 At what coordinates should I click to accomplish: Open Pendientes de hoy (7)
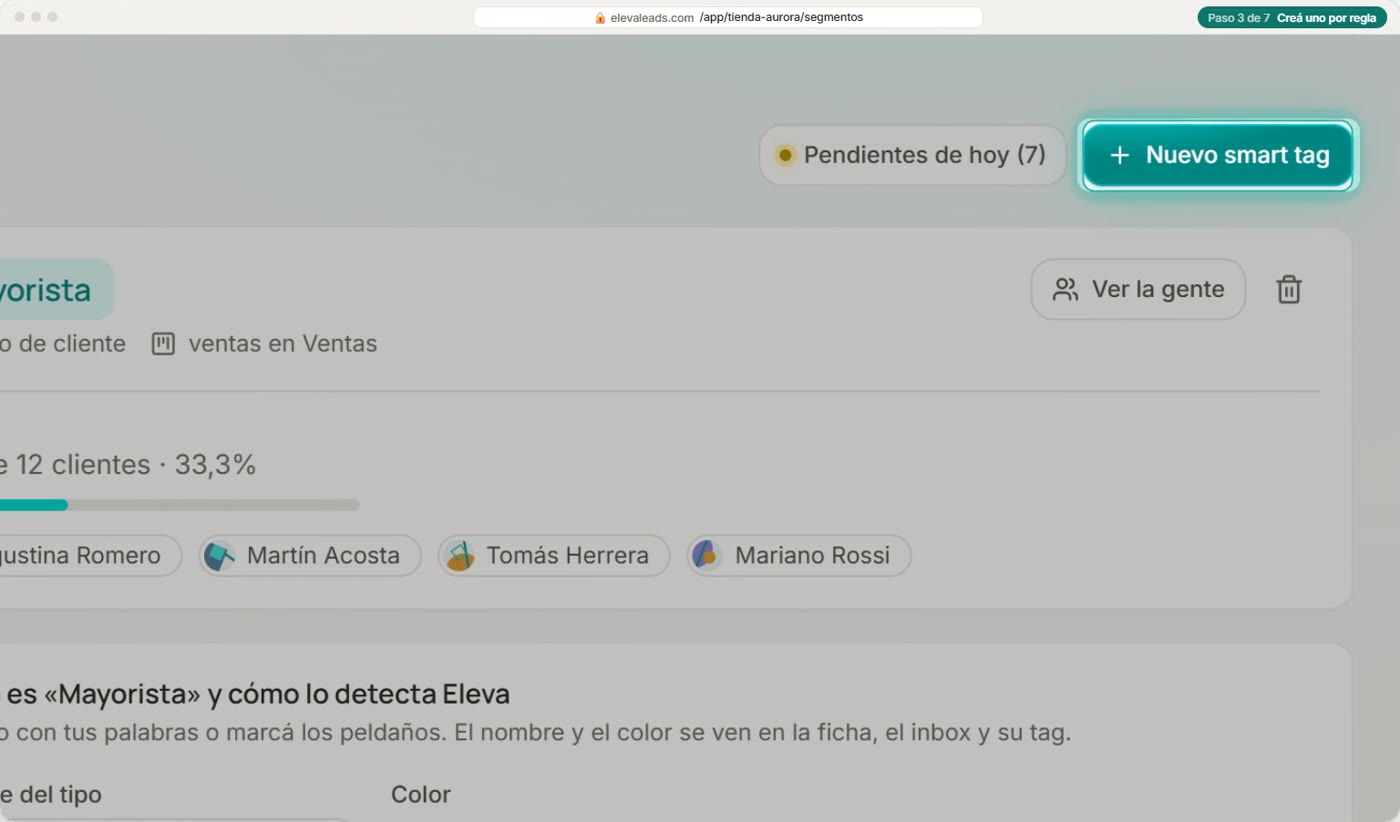[912, 155]
